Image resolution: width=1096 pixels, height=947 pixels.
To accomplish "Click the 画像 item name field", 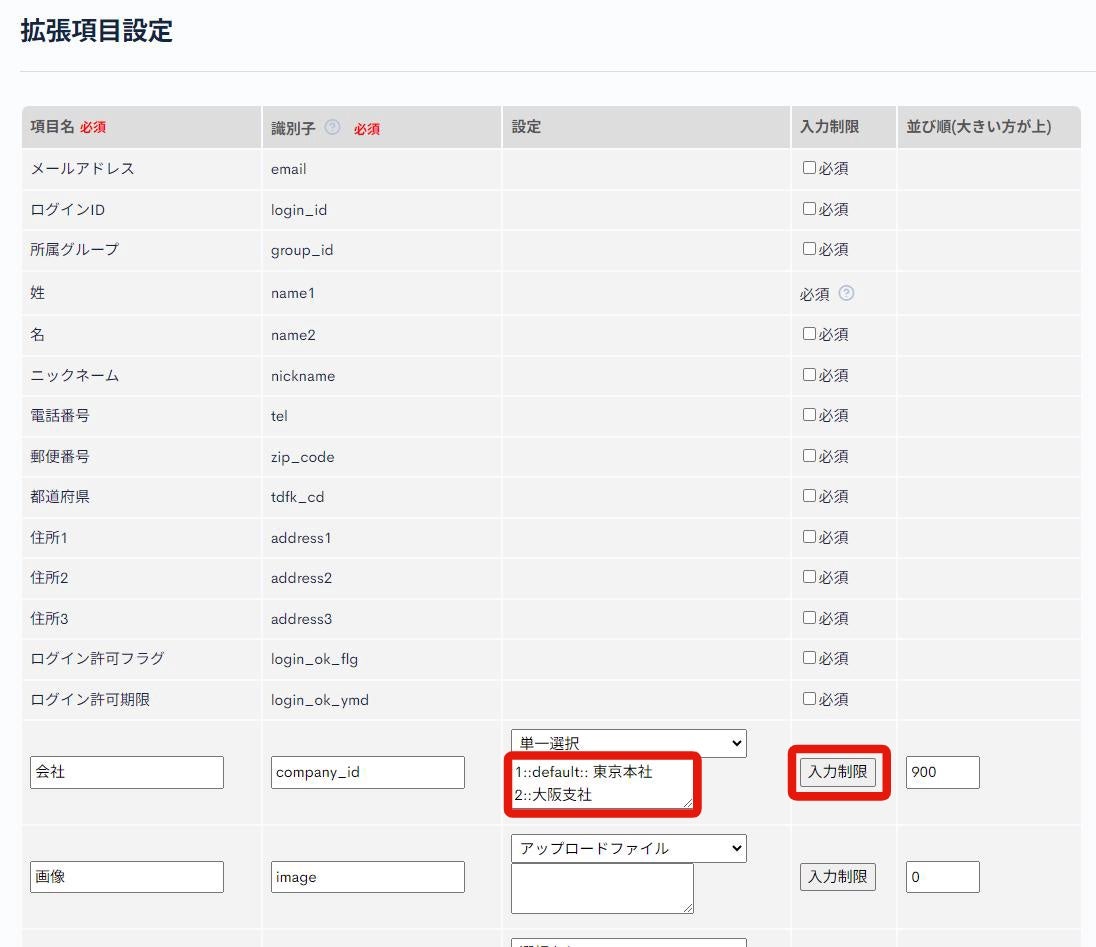I will 127,877.
